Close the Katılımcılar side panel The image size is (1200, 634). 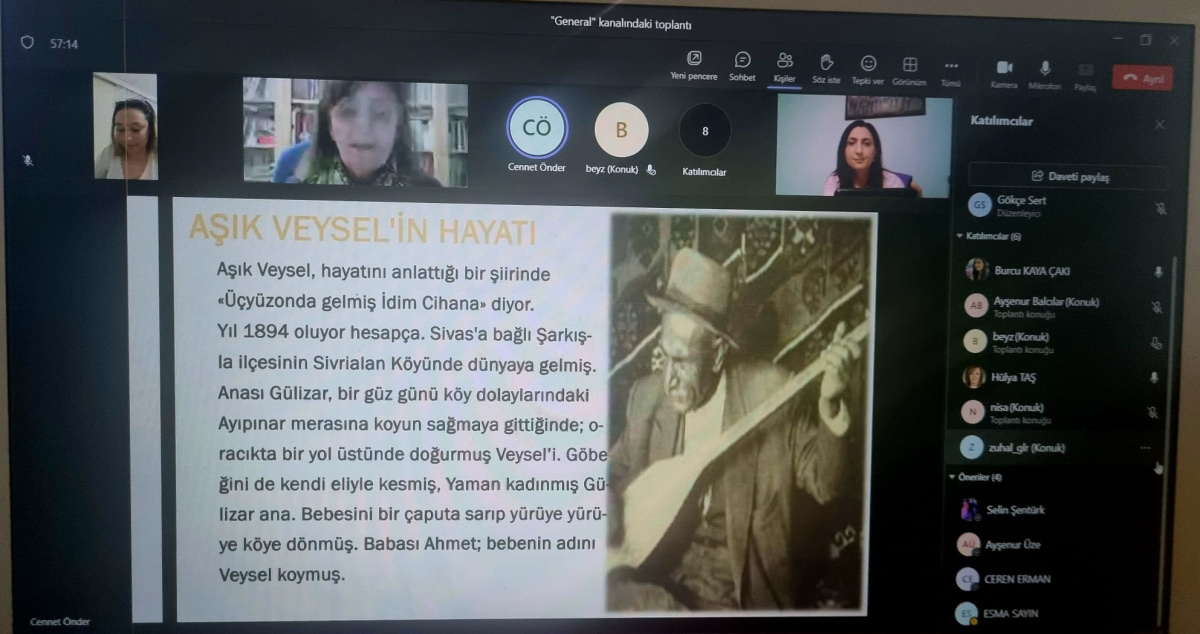[1159, 125]
